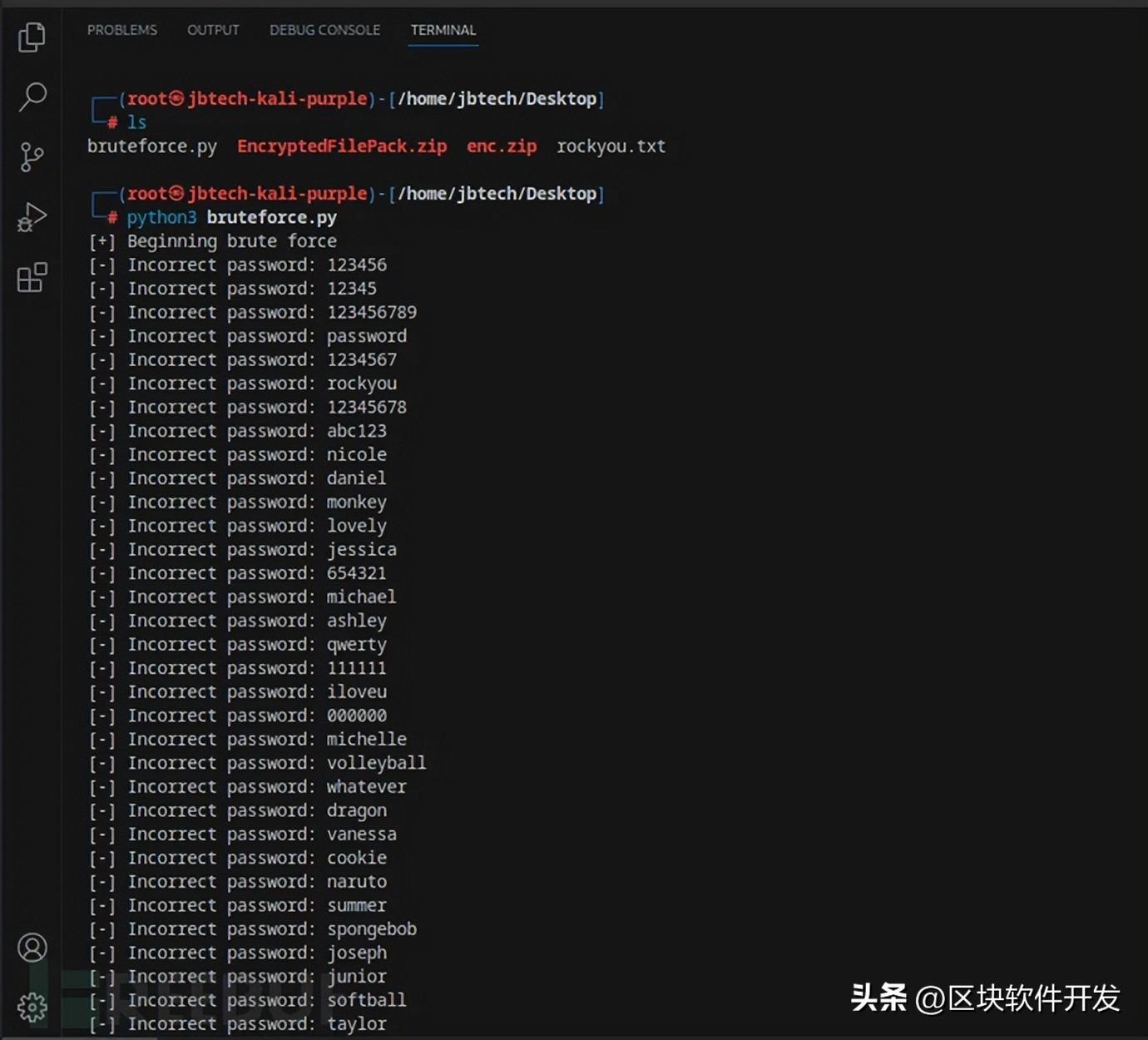Switch to the PROBLEMS tab
1148x1040 pixels.
(121, 30)
